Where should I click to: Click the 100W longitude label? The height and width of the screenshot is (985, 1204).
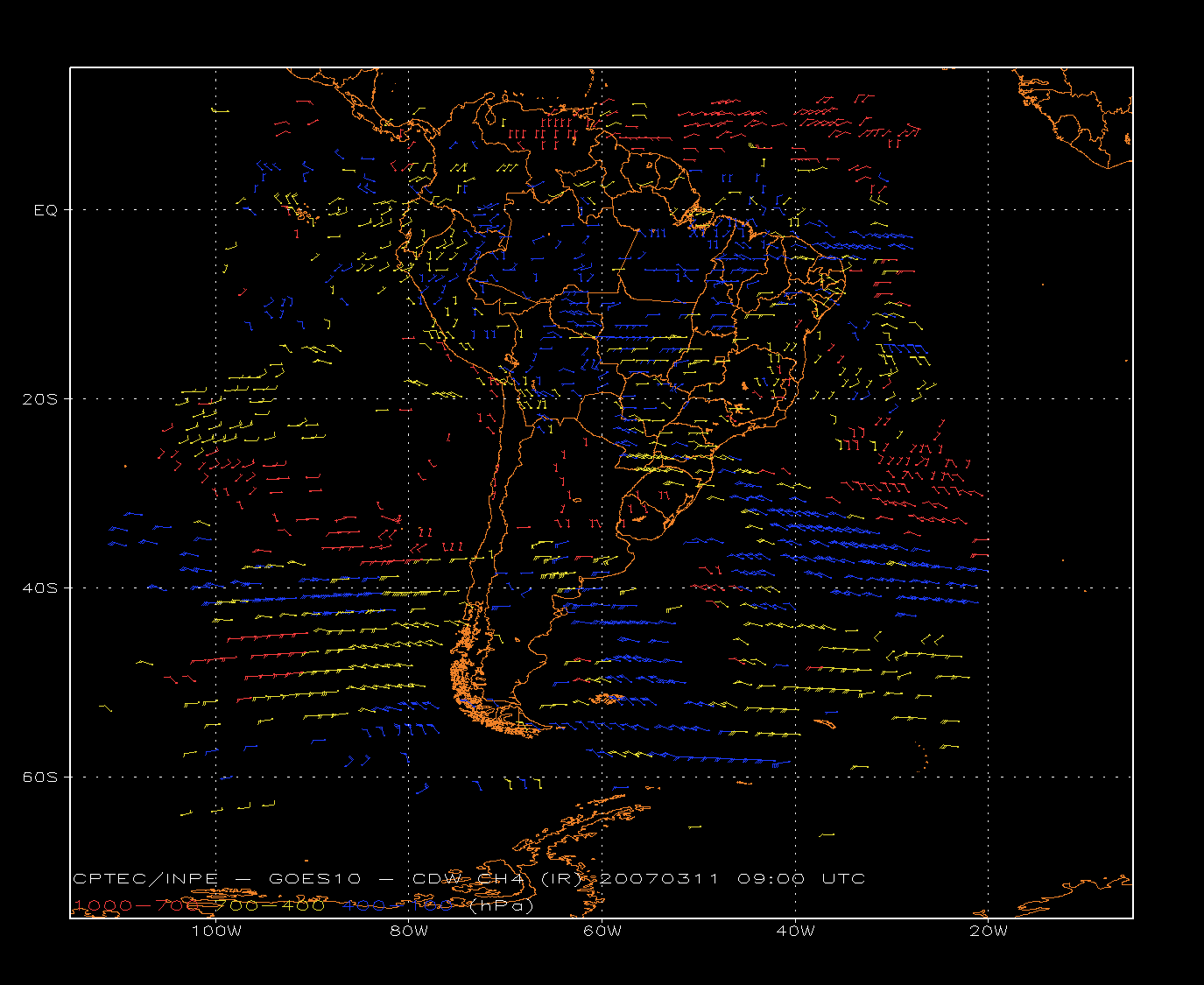[216, 932]
